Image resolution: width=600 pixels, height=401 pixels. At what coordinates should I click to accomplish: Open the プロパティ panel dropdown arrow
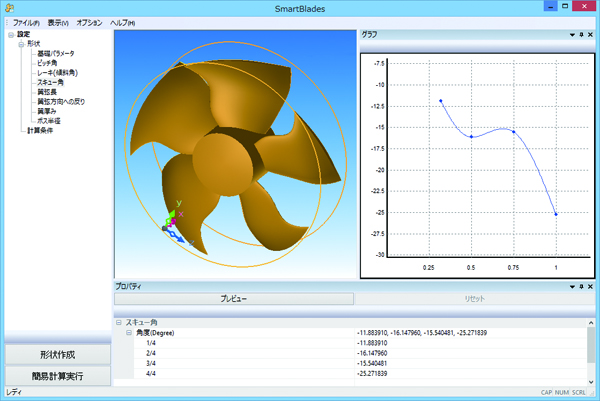572,287
